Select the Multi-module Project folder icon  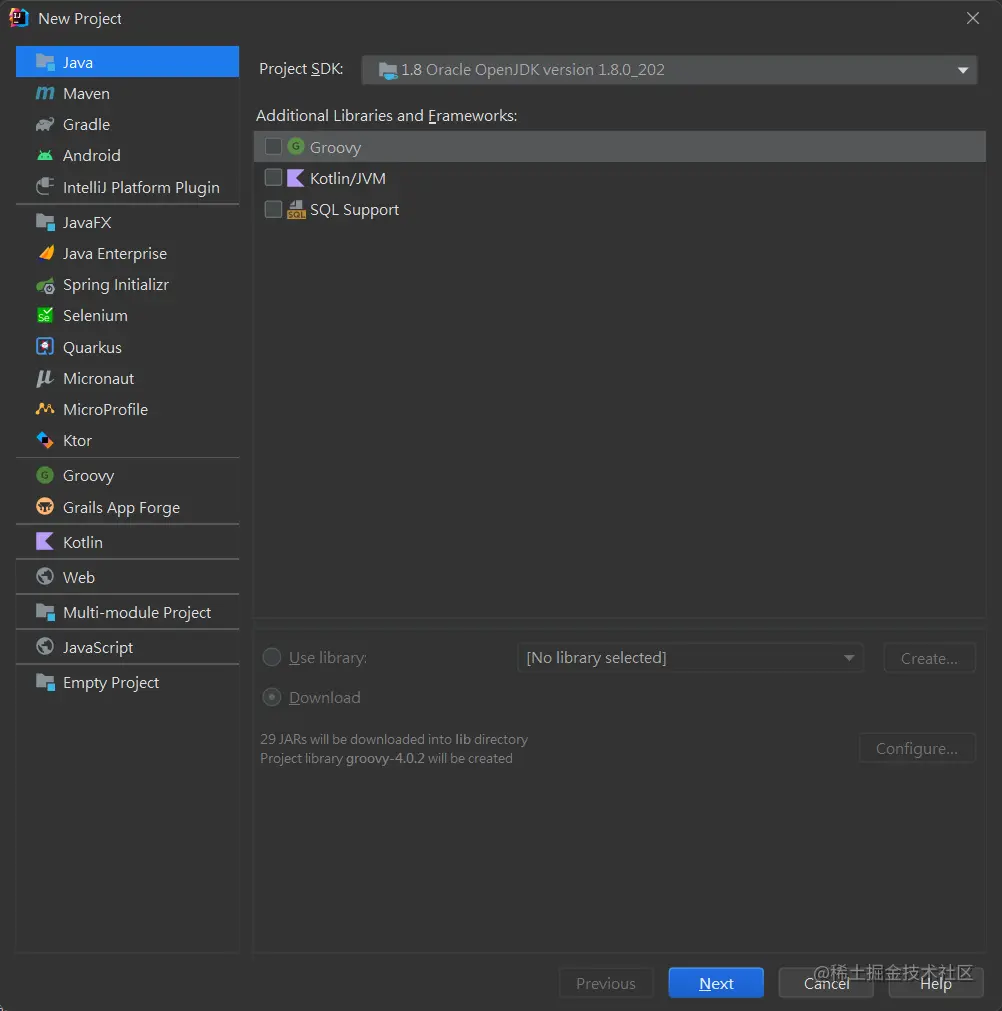pyautogui.click(x=45, y=612)
